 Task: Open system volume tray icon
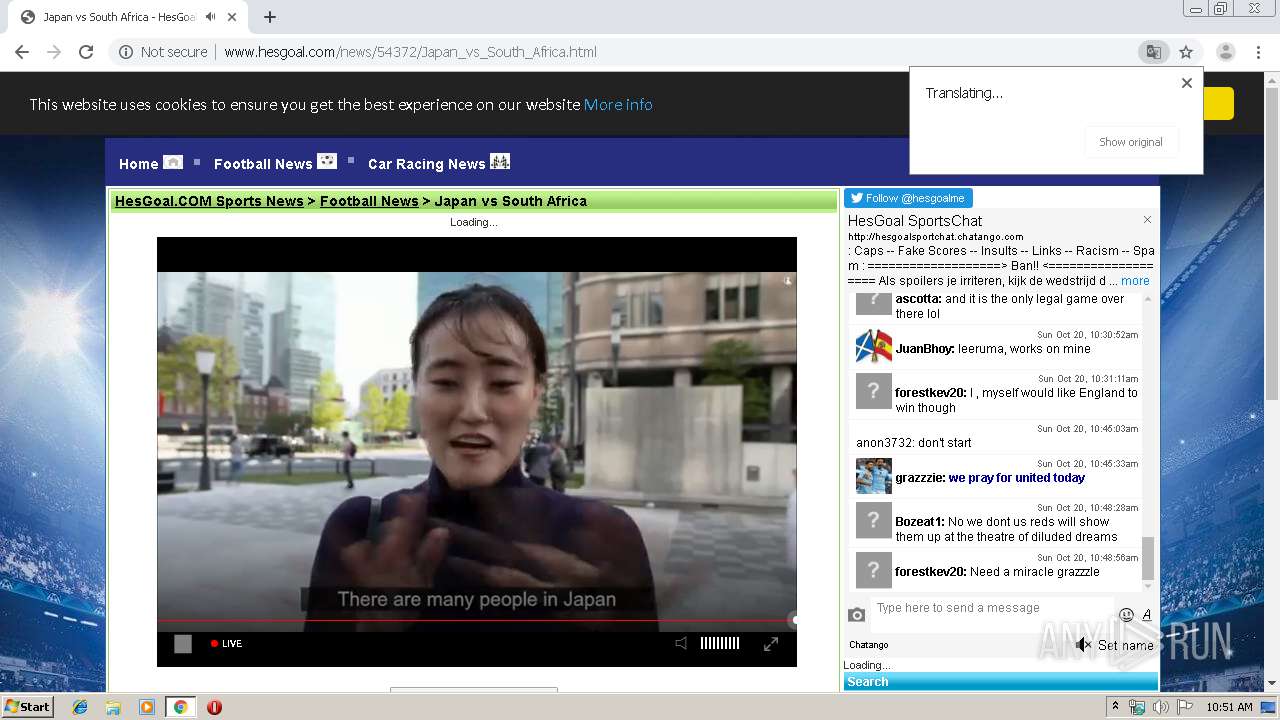pos(1160,707)
